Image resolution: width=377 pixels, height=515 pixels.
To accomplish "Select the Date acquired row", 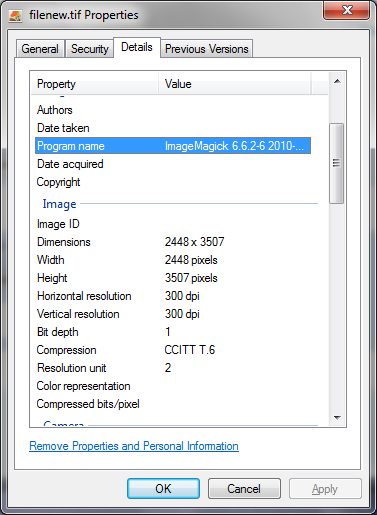I will (173, 164).
